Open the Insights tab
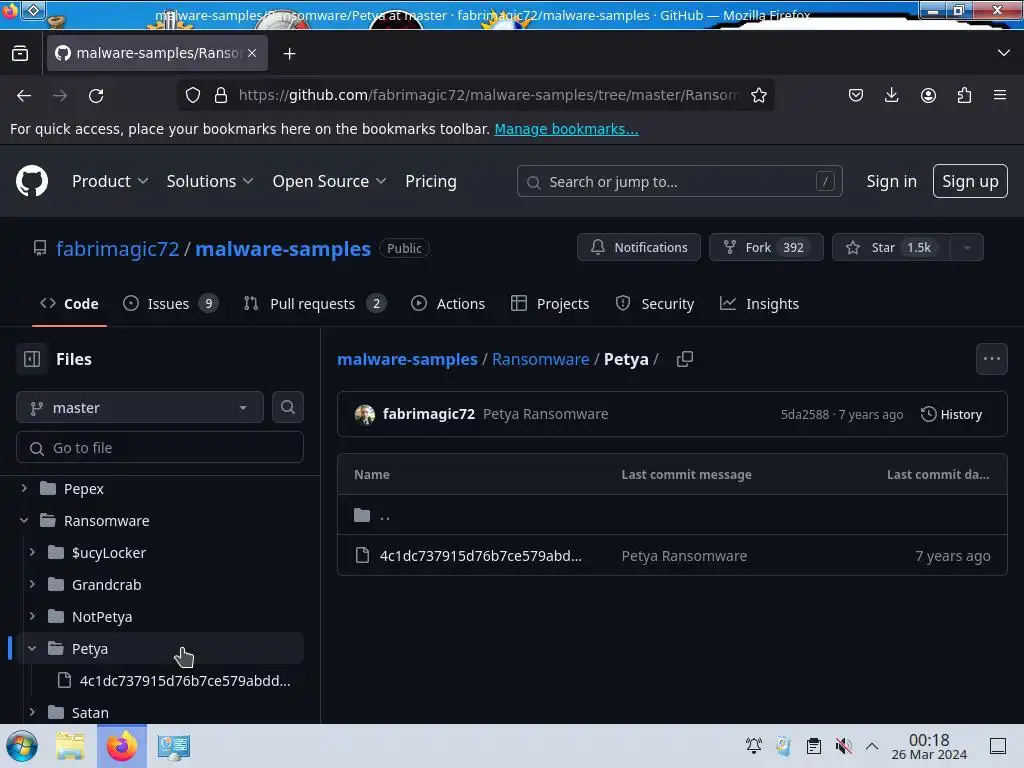The image size is (1024, 768). coord(759,304)
